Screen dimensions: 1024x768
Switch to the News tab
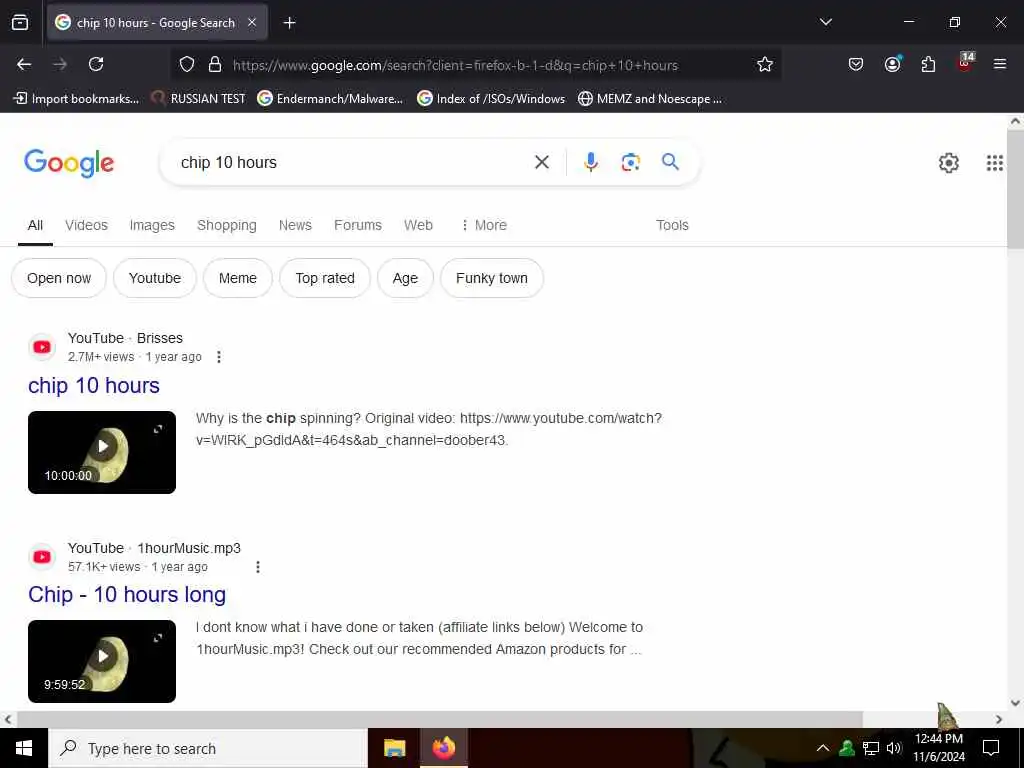coord(295,225)
